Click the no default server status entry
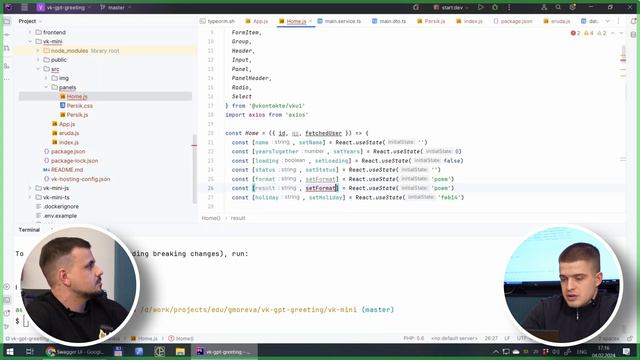The height and width of the screenshot is (360, 640). (454, 338)
